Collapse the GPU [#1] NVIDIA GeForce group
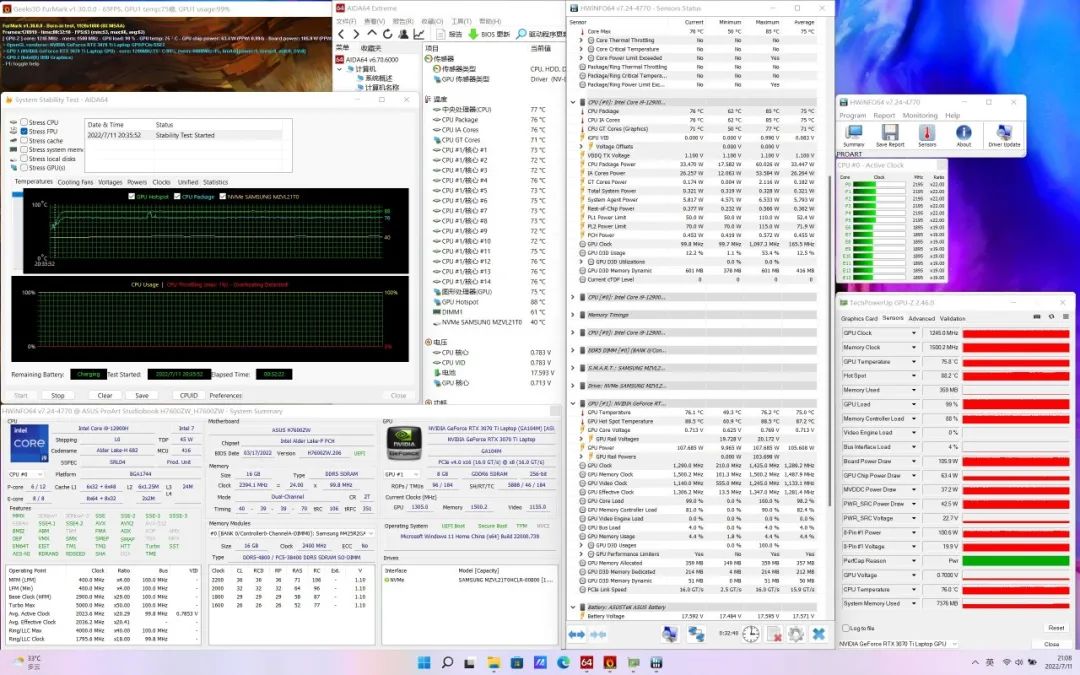Screen dimensions: 1080x675 573,403
